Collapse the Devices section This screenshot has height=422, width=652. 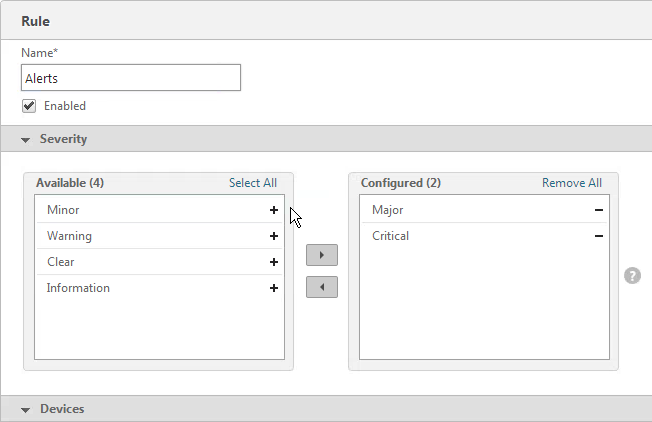25,410
